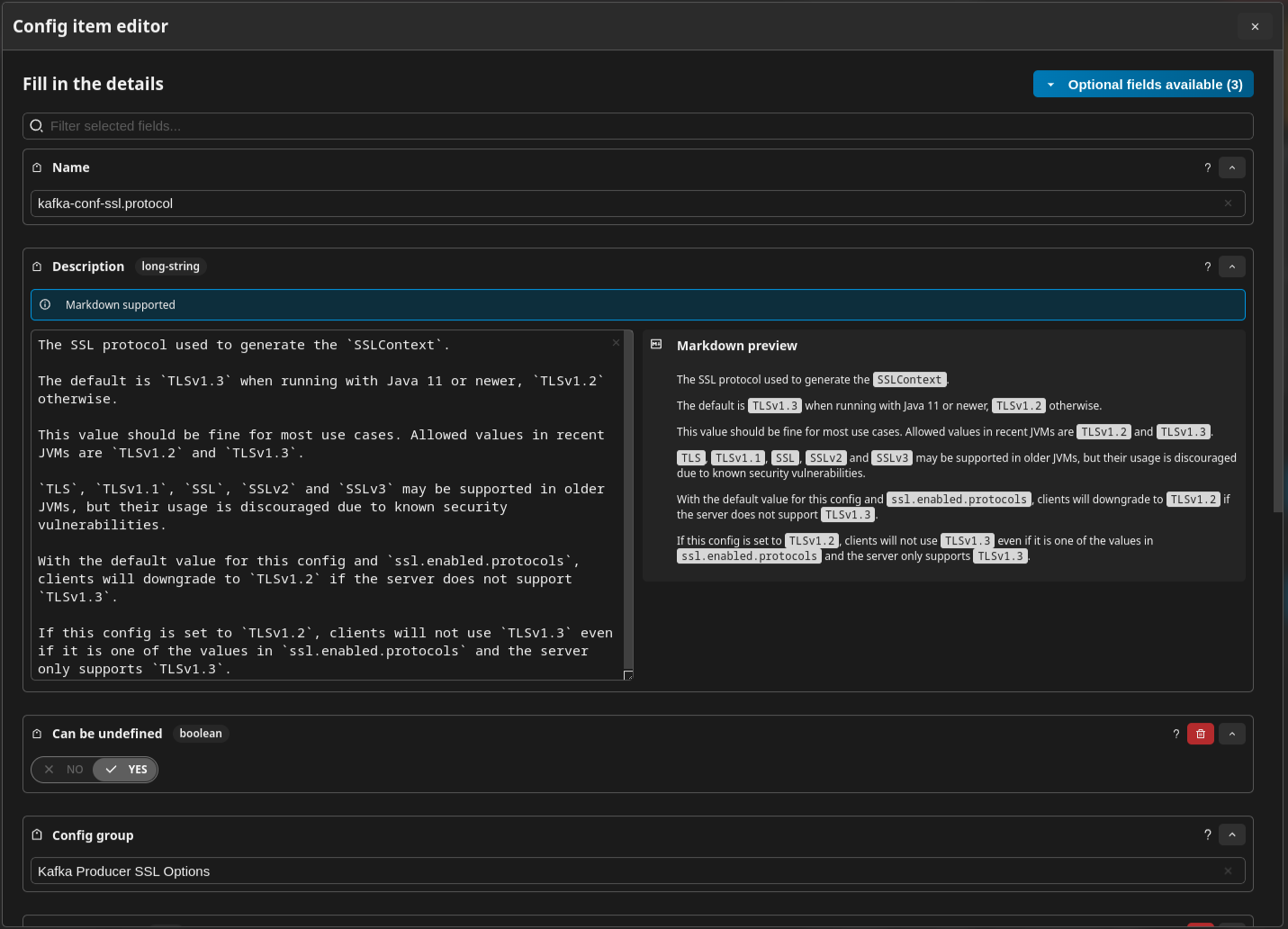Collapse the Can be undefined section
This screenshot has height=929, width=1288.
click(1232, 734)
